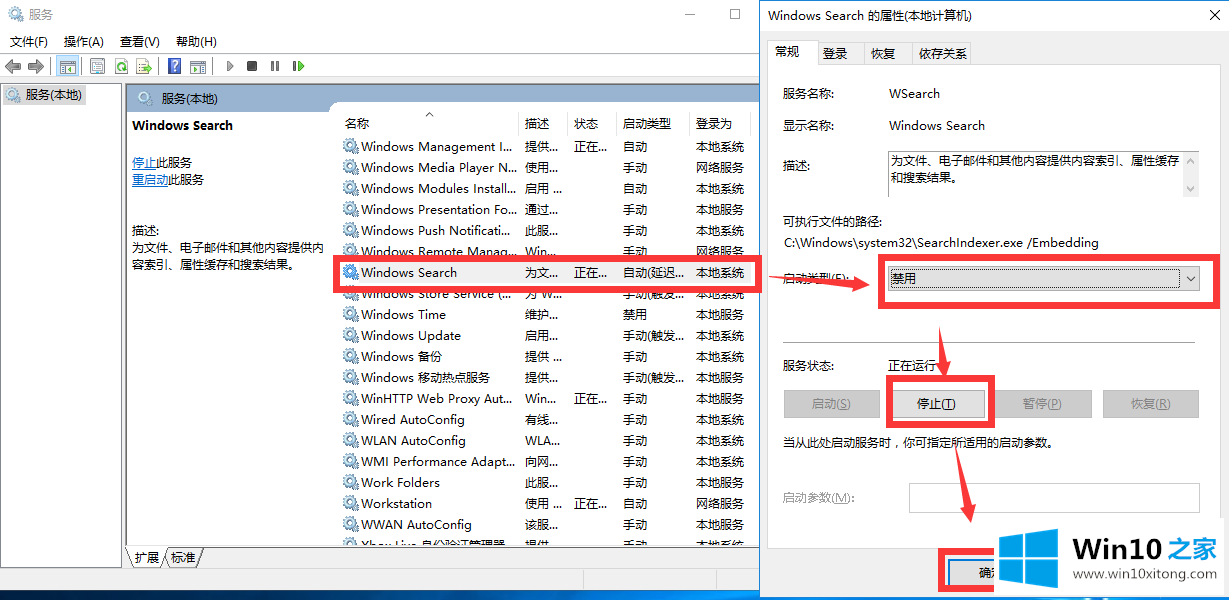Click gear icon beside Windows Presentation Foundation
This screenshot has width=1229, height=600.
350,209
